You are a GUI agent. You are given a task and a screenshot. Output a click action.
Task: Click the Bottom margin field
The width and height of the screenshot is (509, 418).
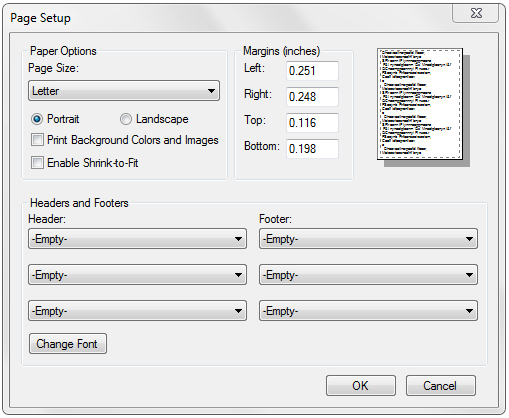pos(312,149)
